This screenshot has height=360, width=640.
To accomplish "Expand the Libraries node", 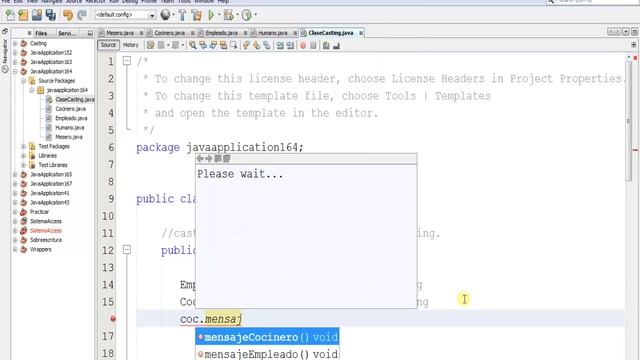I will [23, 156].
